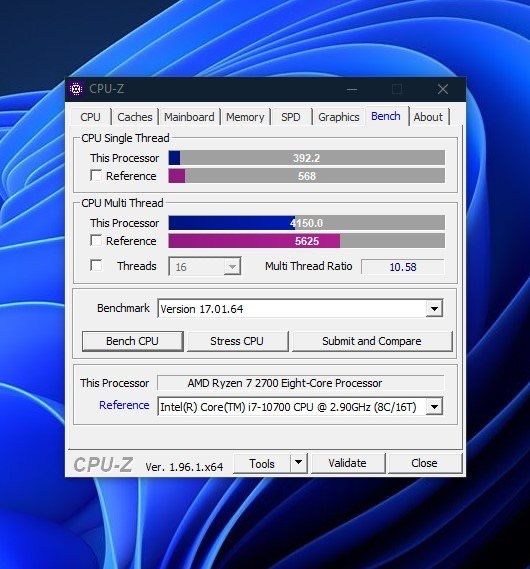Click the blue Reference label link
The height and width of the screenshot is (569, 530).
coord(124,405)
